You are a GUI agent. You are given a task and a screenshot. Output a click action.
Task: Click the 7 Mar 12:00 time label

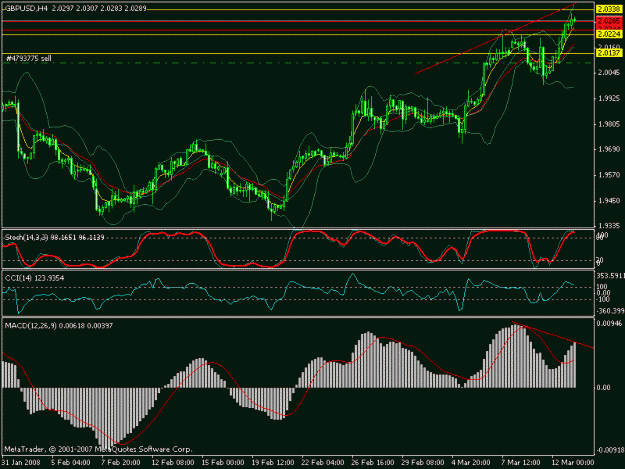521,462
